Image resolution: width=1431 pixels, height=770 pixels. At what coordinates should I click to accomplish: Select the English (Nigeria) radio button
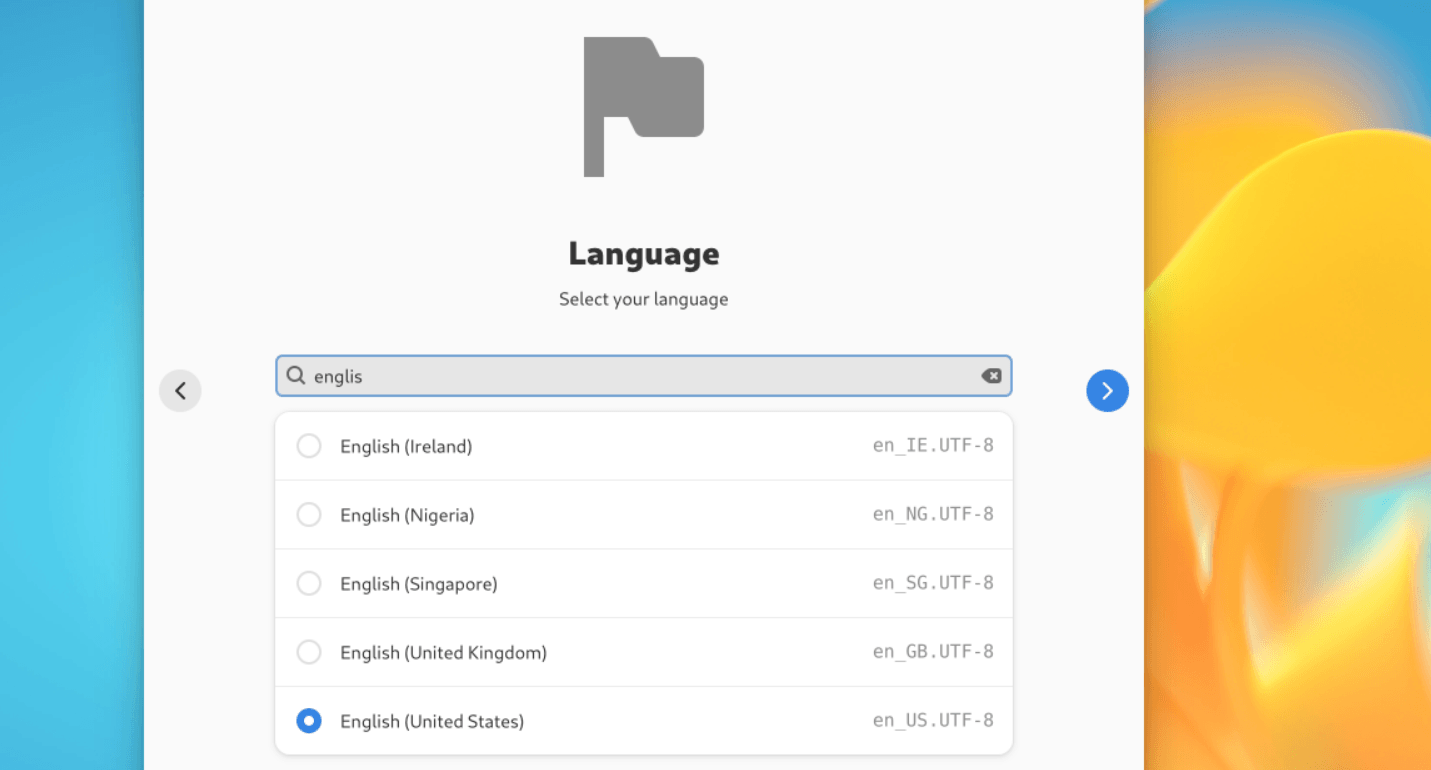[309, 515]
